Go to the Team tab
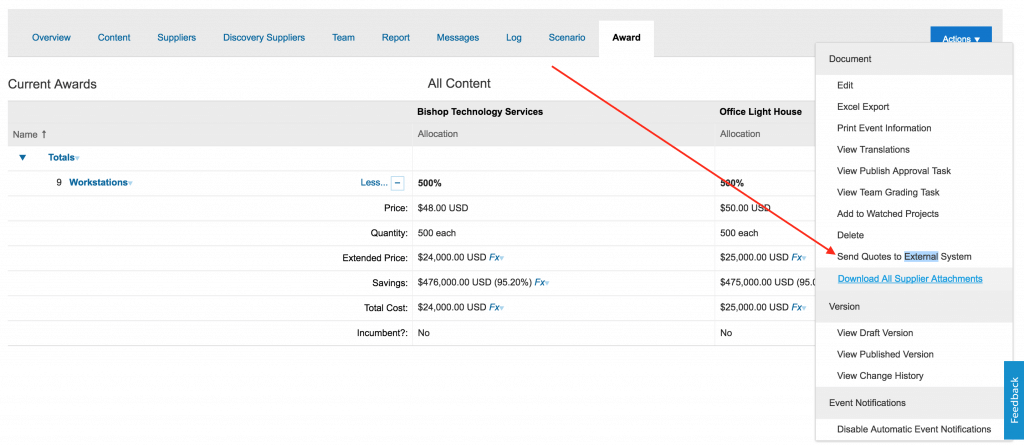This screenshot has width=1024, height=446. click(344, 37)
